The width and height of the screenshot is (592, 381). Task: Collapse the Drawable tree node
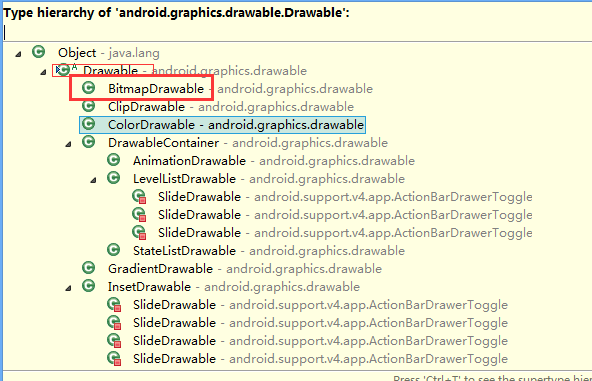[43, 72]
